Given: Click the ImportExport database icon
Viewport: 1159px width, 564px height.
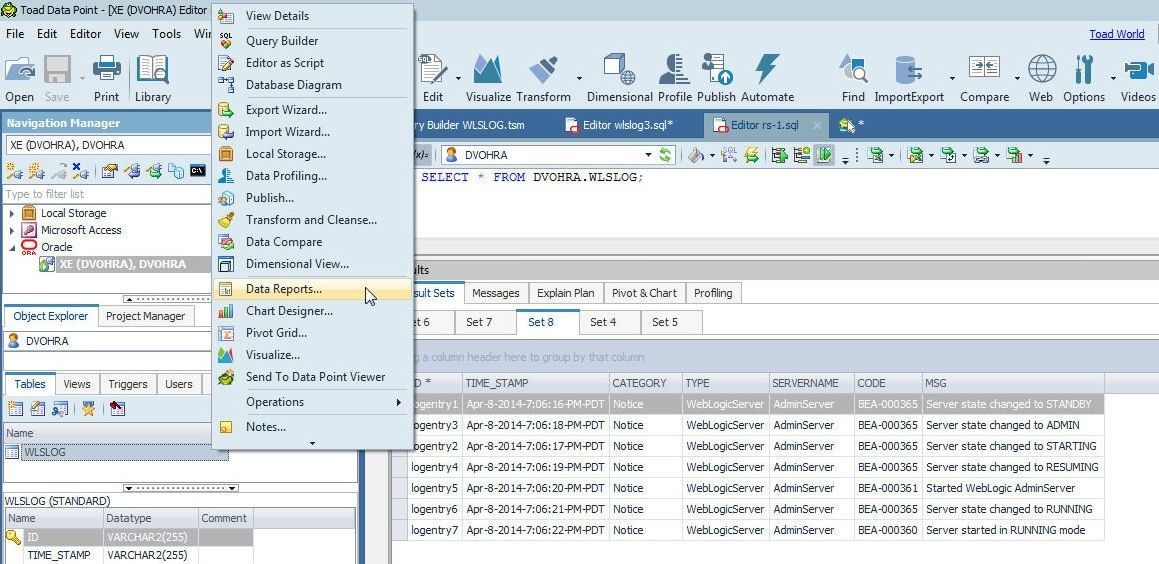Looking at the screenshot, I should tap(908, 70).
